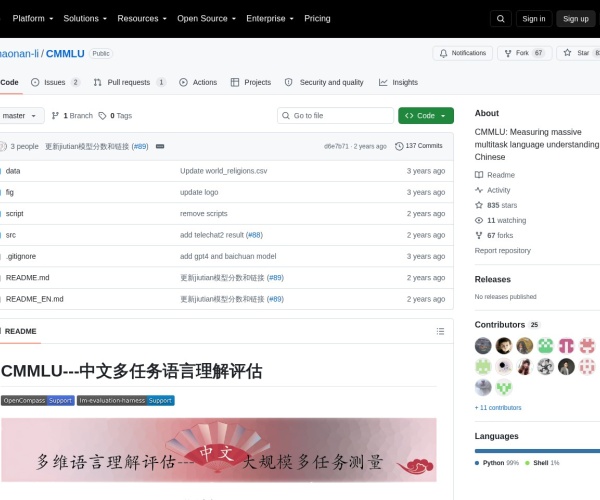Open the README_EN.md file
This screenshot has width=600, height=500.
(x=34, y=299)
